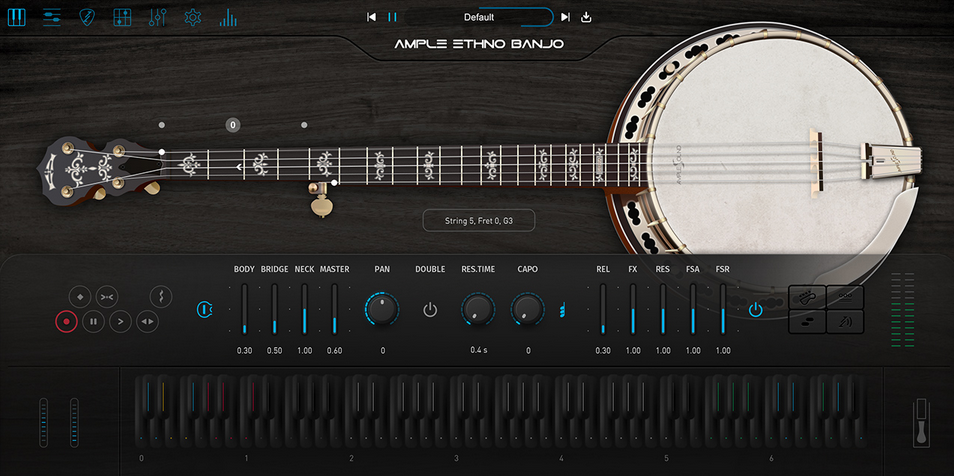The image size is (954, 476).
Task: Click the capo marker showing 0 above fretboard
Action: 232,125
